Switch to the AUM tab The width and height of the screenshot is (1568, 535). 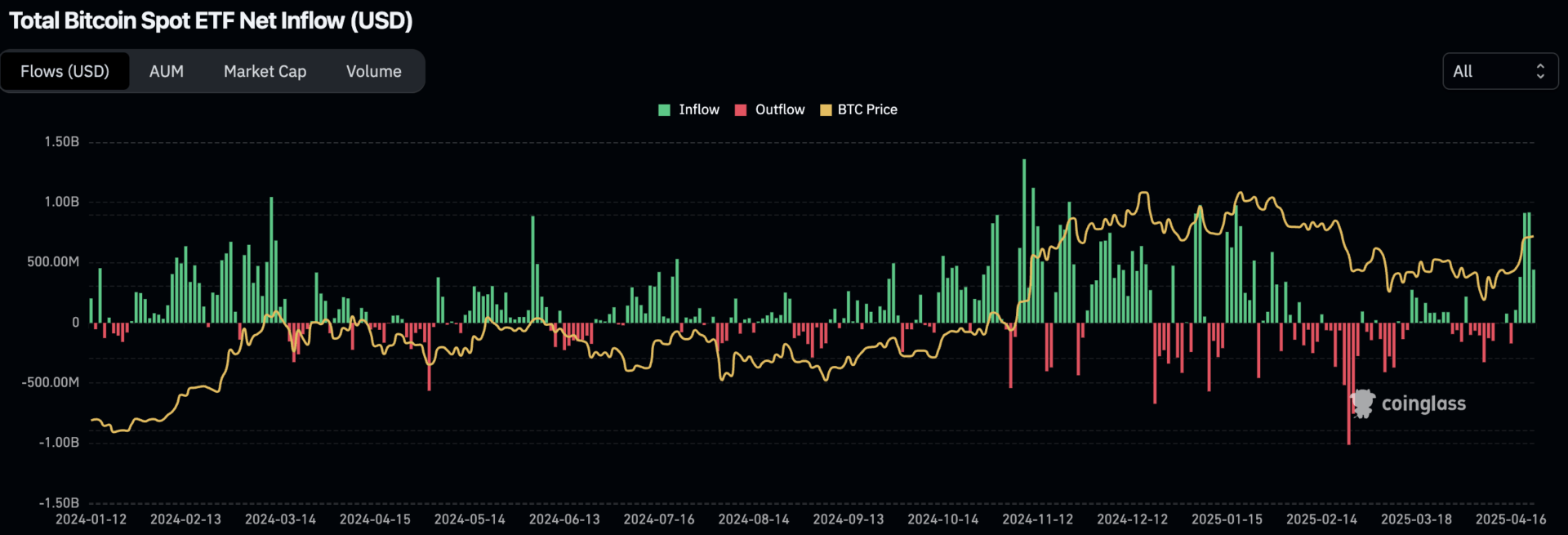[167, 72]
